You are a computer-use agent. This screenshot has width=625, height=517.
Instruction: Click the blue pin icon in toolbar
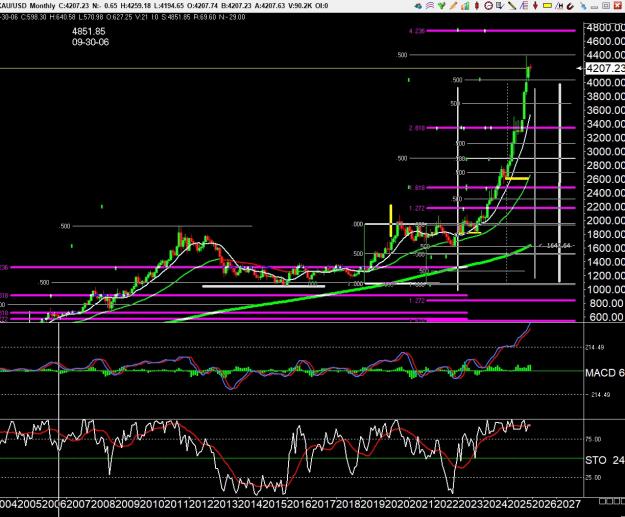point(583,6)
